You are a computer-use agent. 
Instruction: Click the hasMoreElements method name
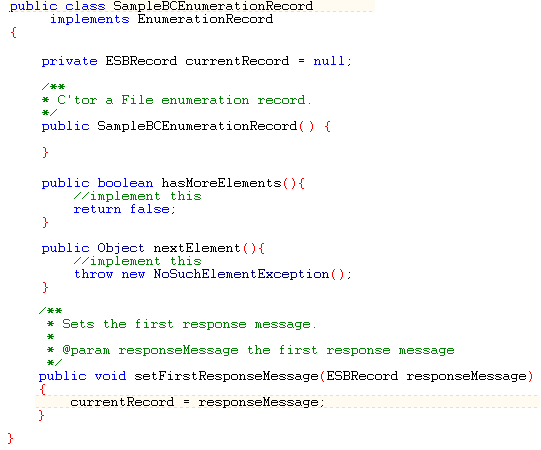222,183
